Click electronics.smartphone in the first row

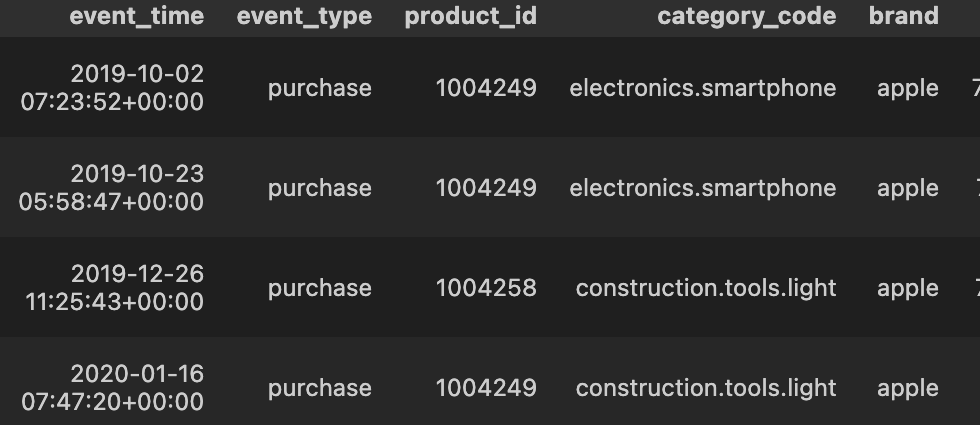pos(702,88)
